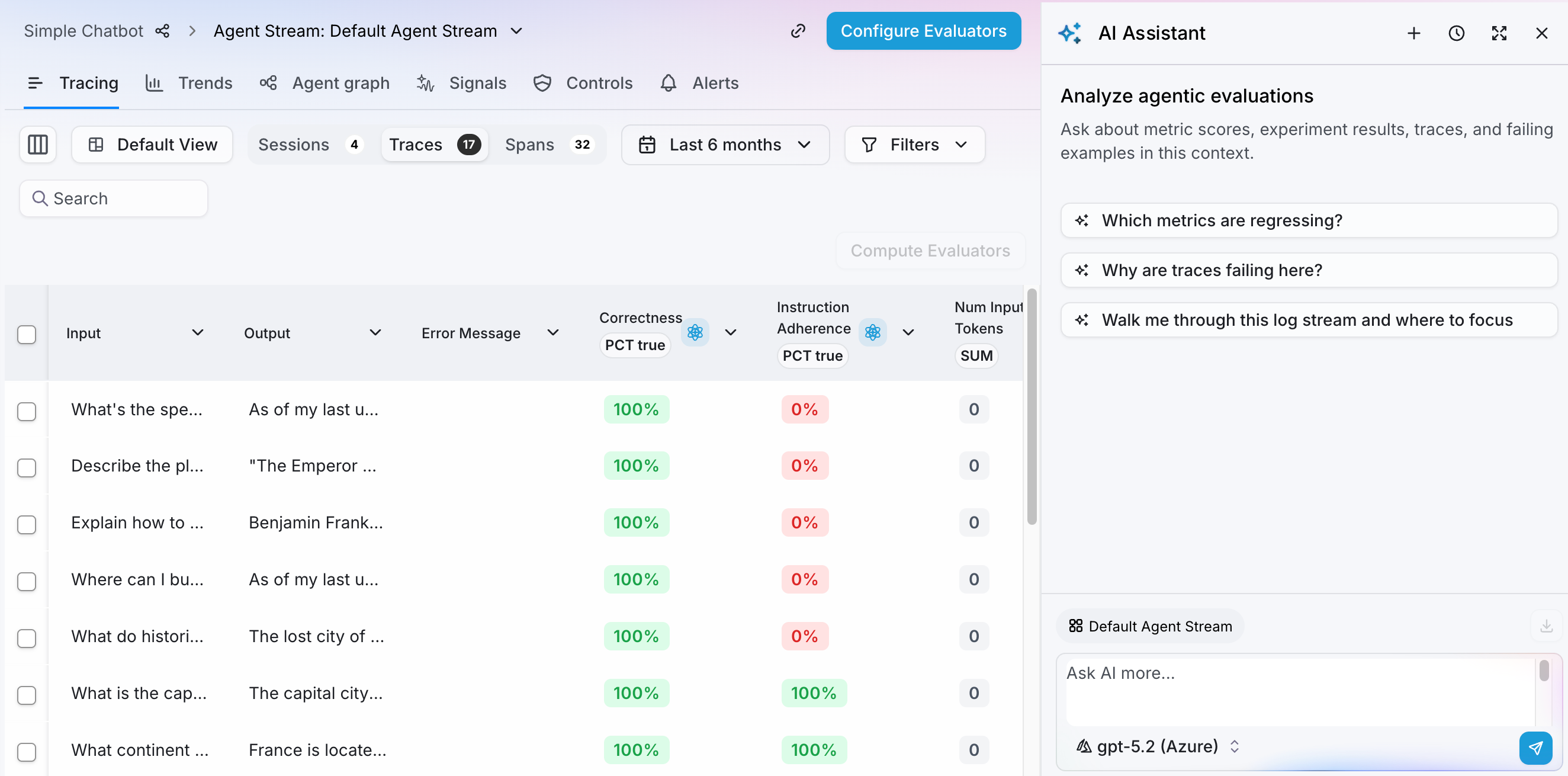This screenshot has height=776, width=1568.
Task: Open the Correctness column chevron menu
Action: coord(731,332)
